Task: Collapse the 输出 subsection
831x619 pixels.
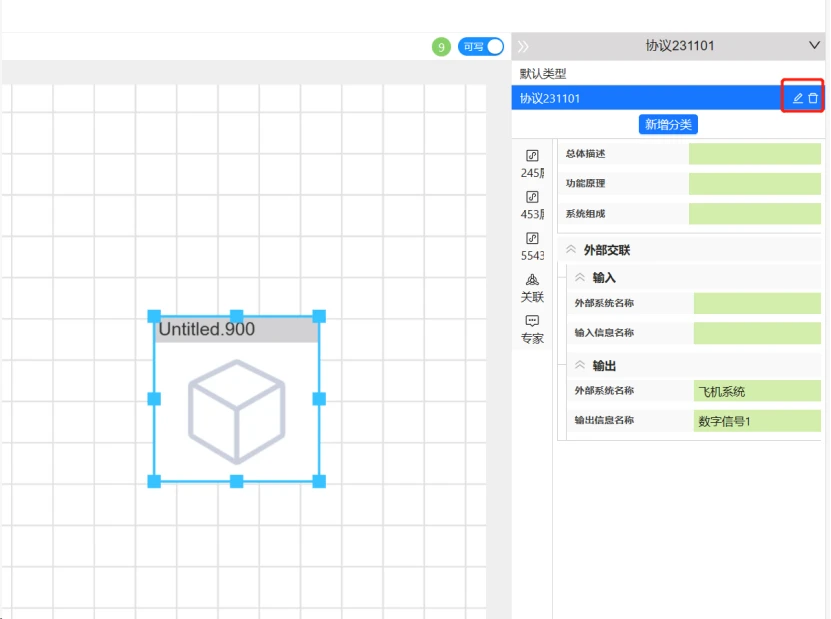Action: click(x=580, y=365)
